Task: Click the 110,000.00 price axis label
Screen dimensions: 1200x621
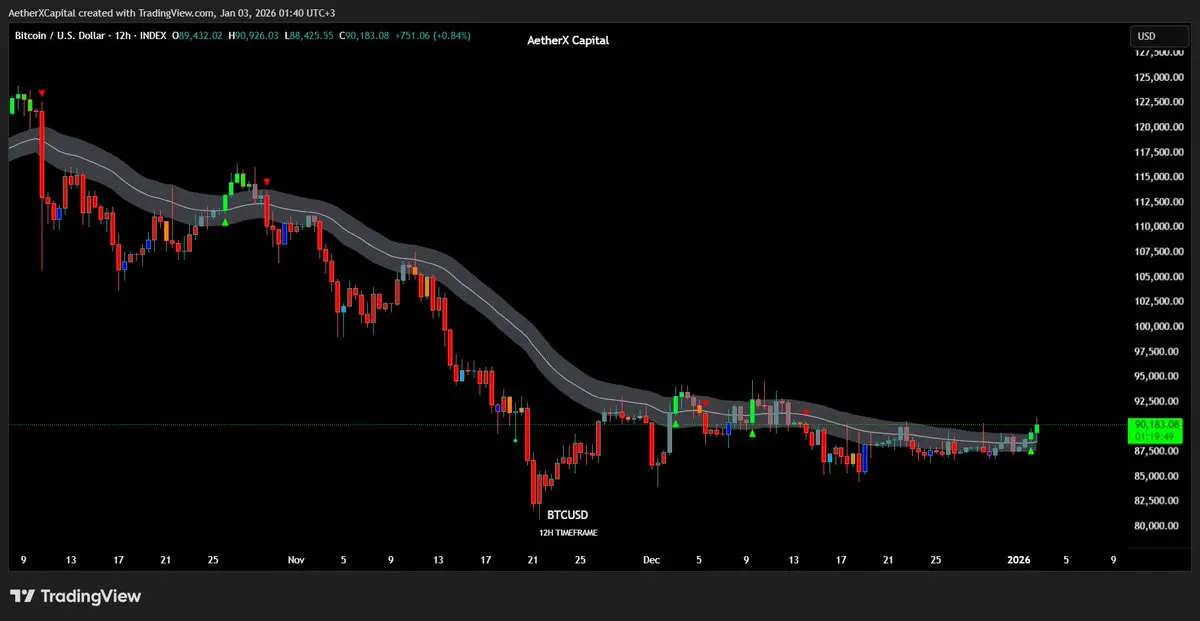Action: [x=1158, y=227]
